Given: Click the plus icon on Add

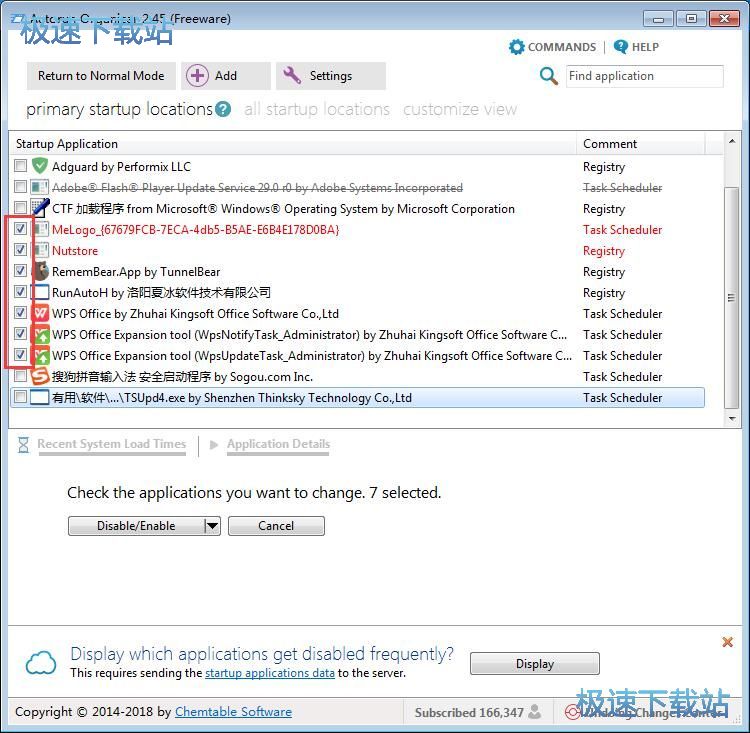Looking at the screenshot, I should [x=197, y=76].
